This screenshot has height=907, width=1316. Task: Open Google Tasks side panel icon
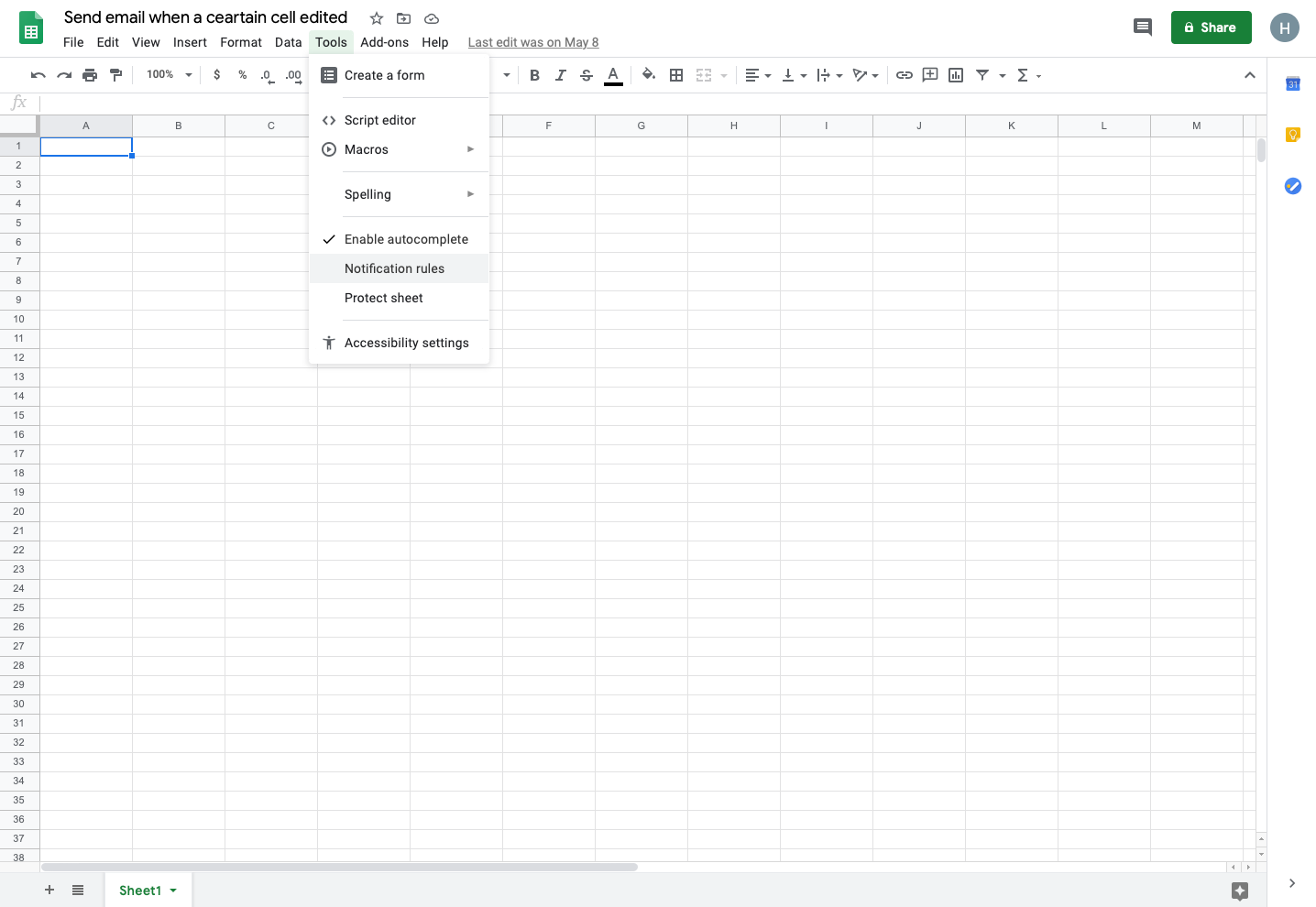click(1293, 186)
